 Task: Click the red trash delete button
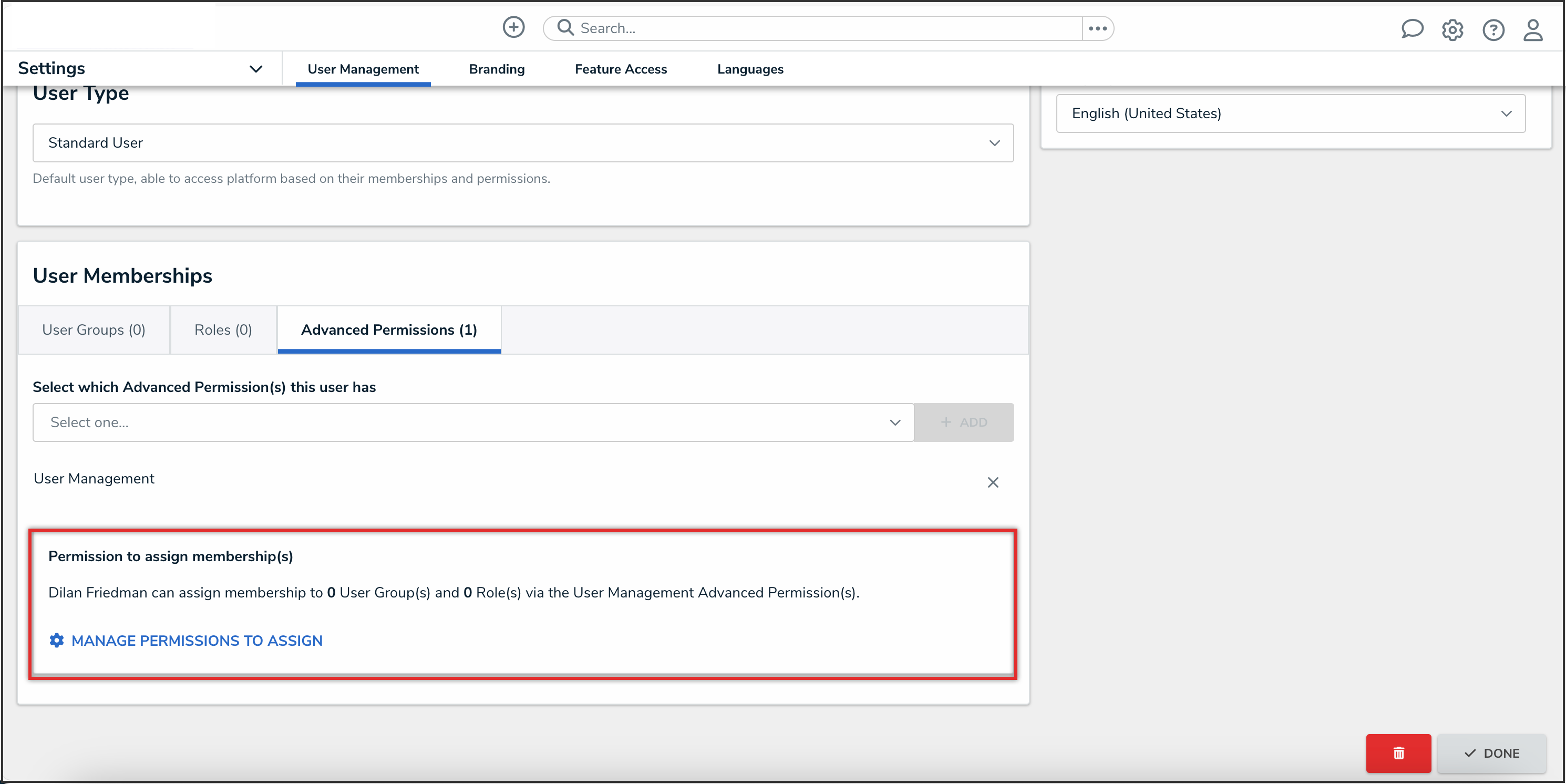(1398, 753)
